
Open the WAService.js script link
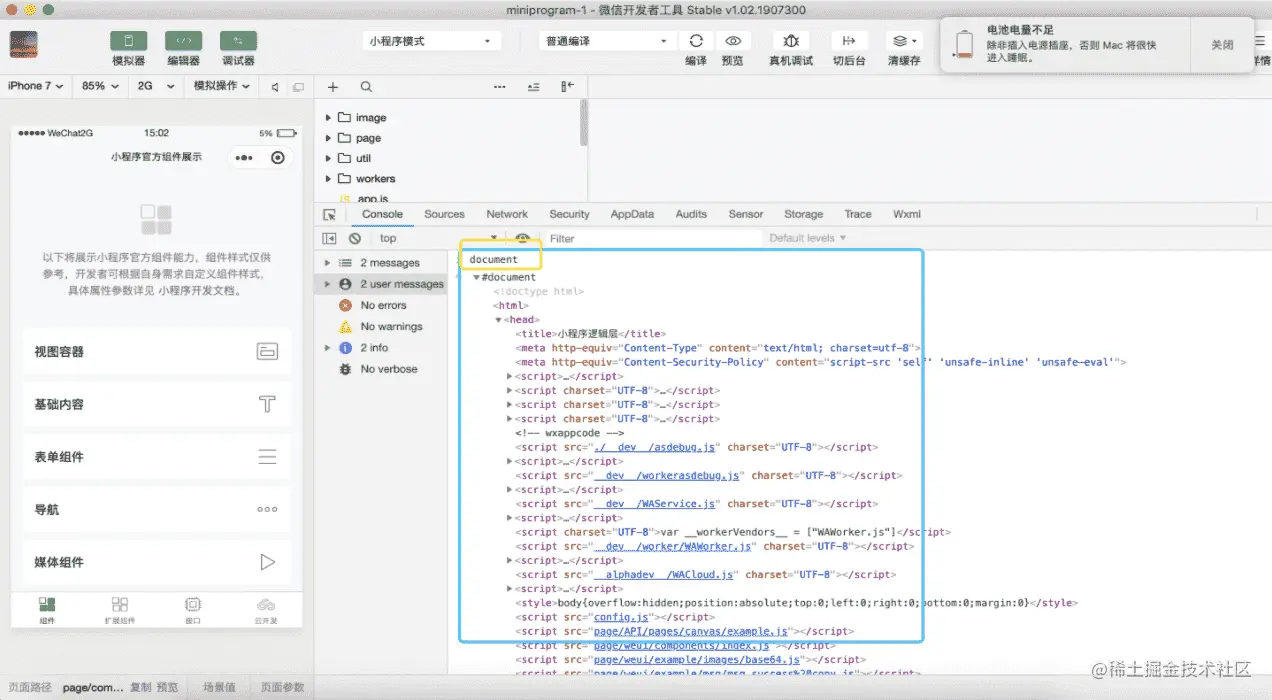[x=654, y=504]
